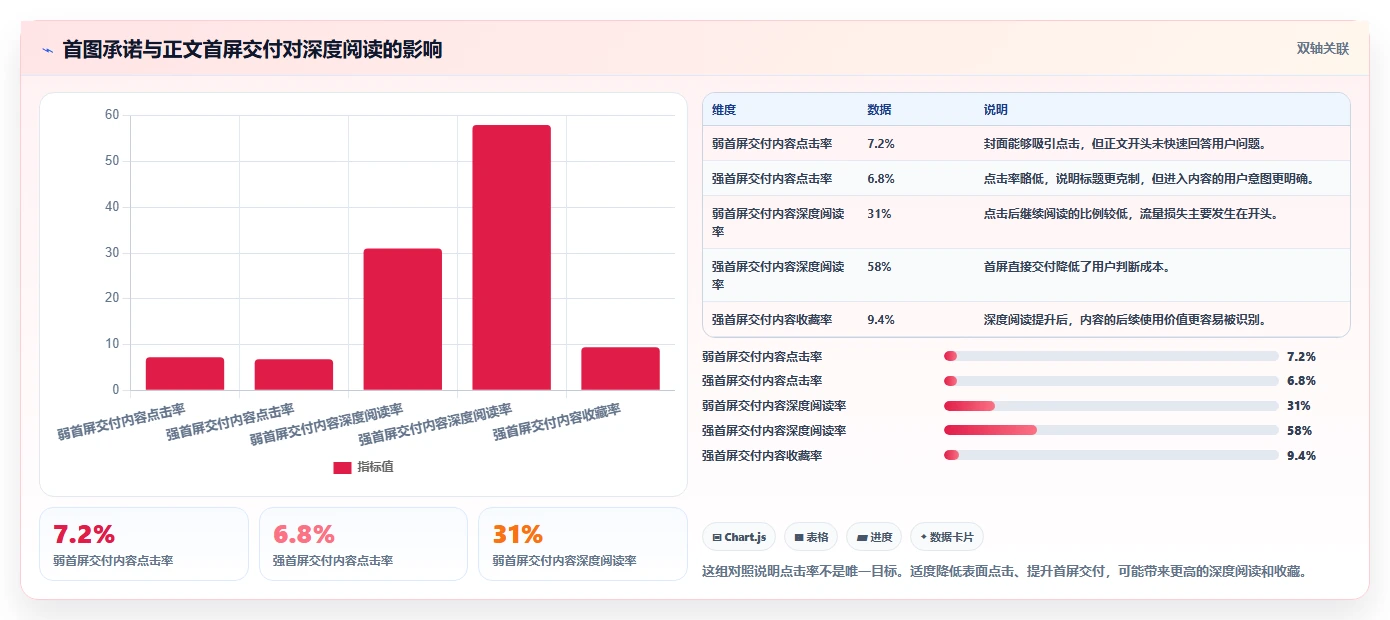Viewport: 1390px width, 620px height.
Task: Click the description beginning 点击后继续阅读的比例较低
Action: 1132,214
